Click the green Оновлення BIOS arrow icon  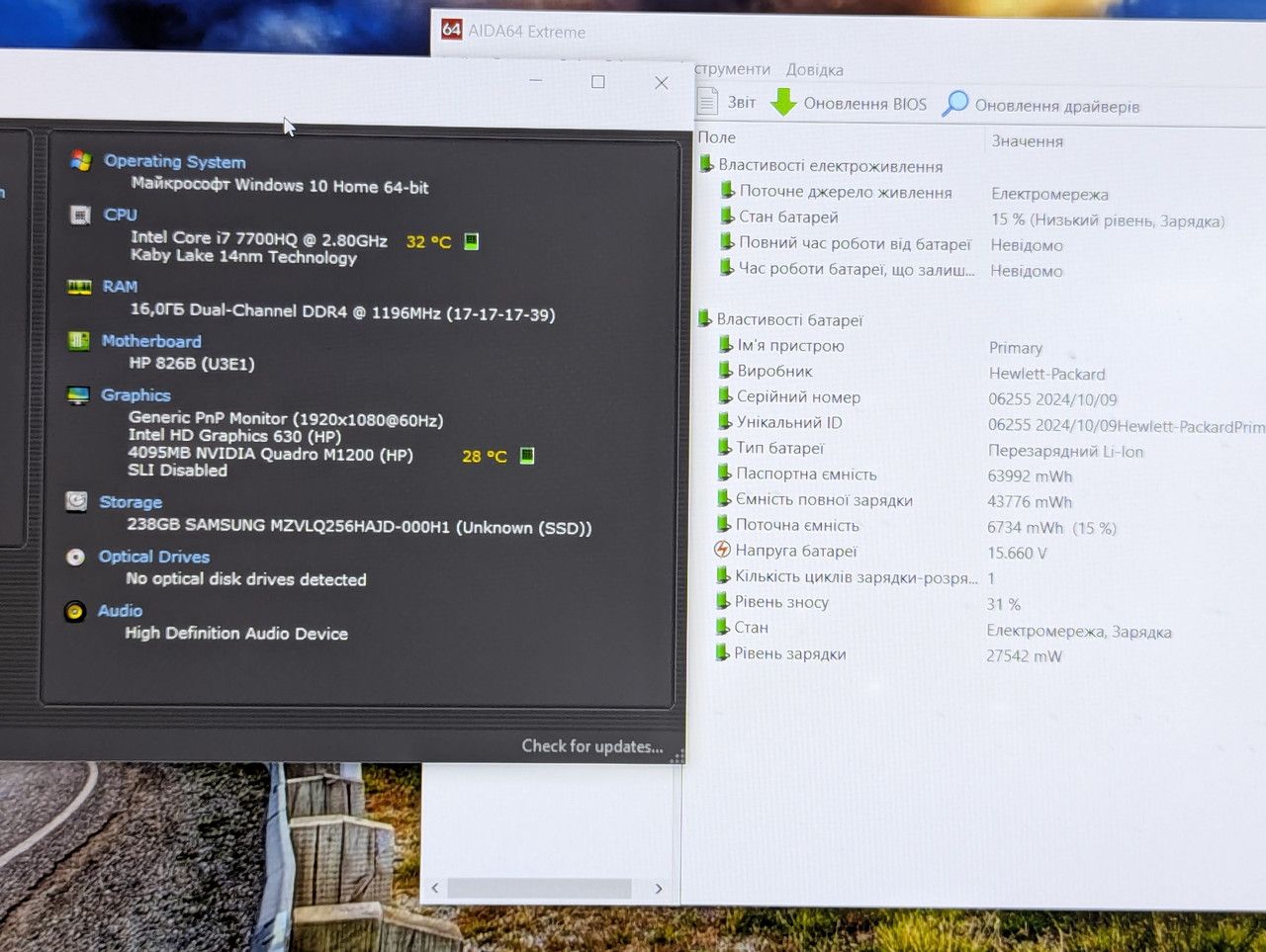[x=783, y=102]
